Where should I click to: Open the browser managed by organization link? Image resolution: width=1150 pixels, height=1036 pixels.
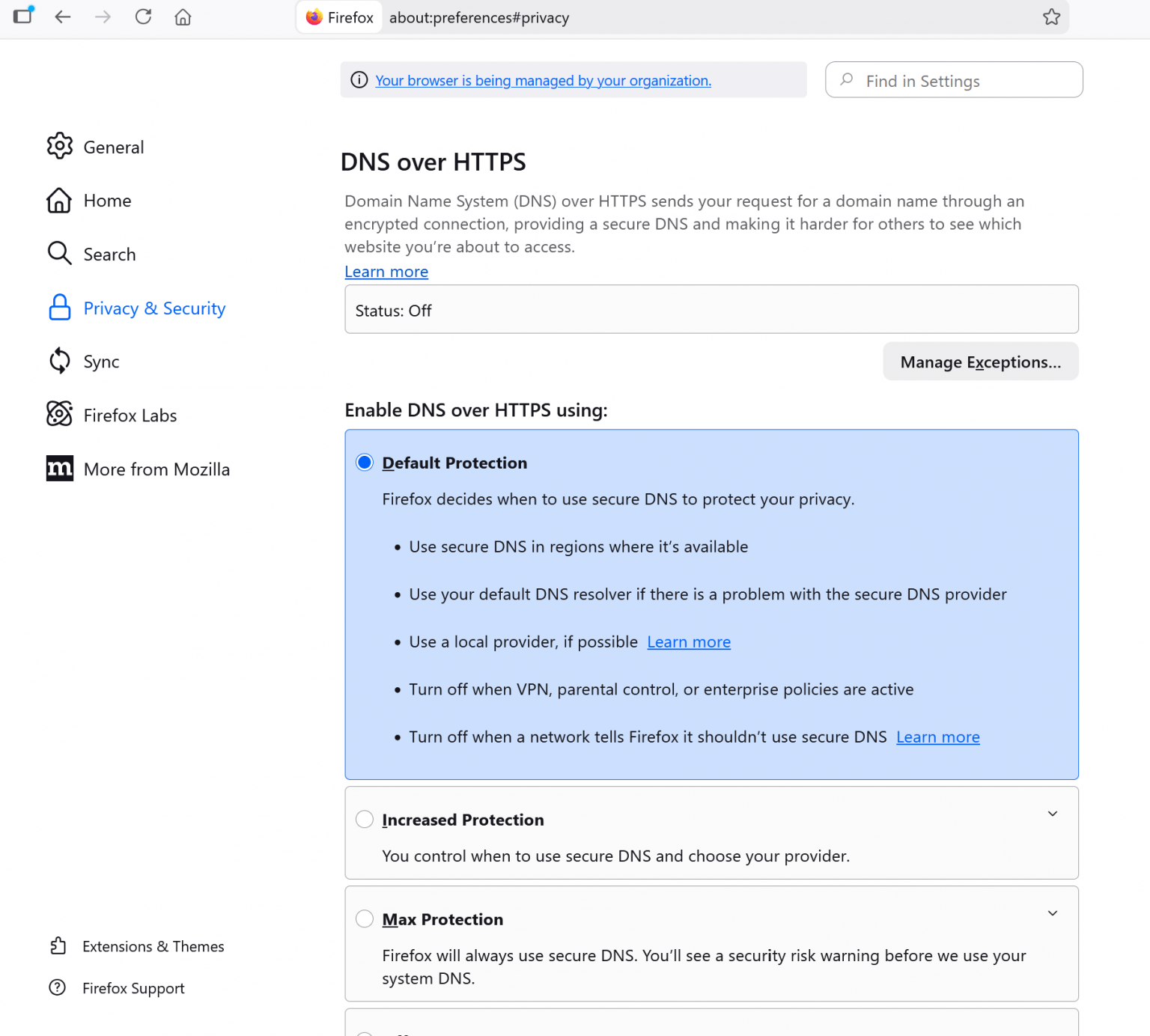543,80
